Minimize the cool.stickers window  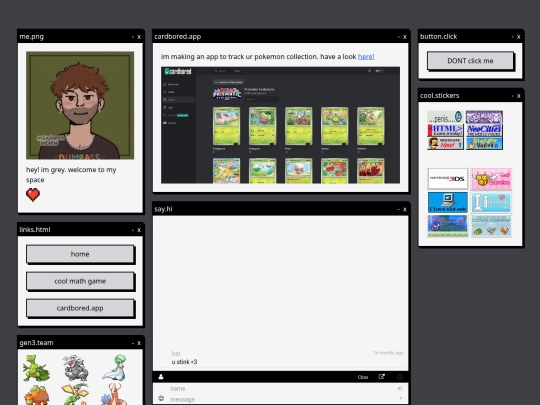(x=512, y=96)
